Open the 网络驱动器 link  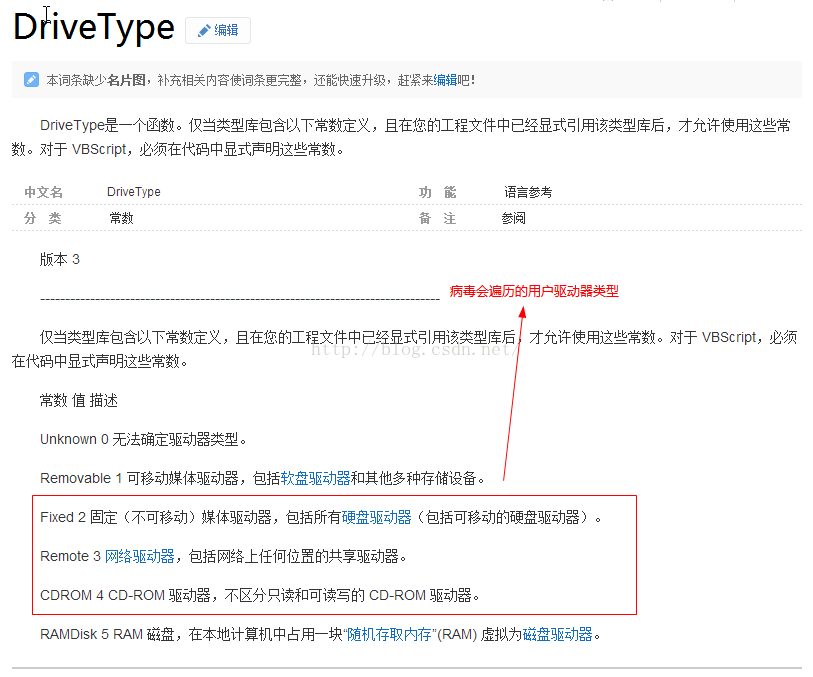139,556
